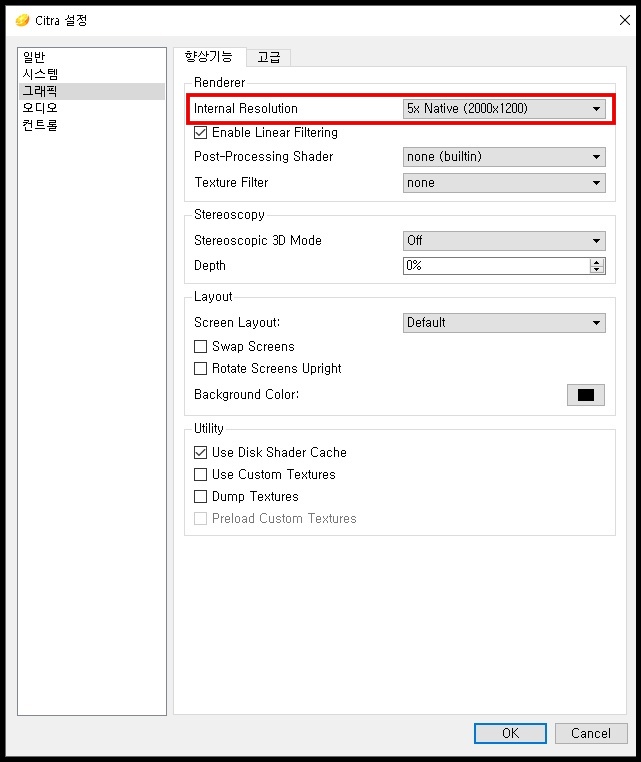This screenshot has width=641, height=762.
Task: Open the Texture Filter dropdown
Action: click(x=504, y=183)
